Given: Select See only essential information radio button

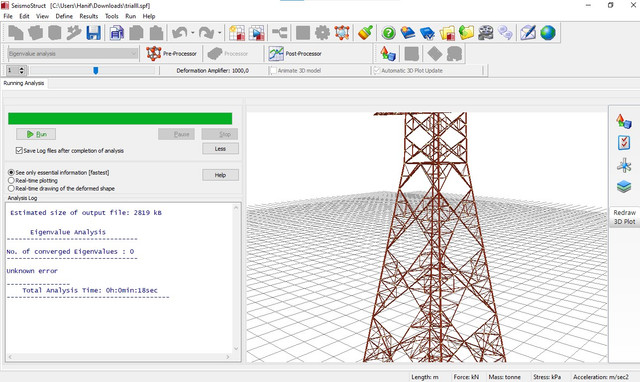Looking at the screenshot, I should coord(11,173).
